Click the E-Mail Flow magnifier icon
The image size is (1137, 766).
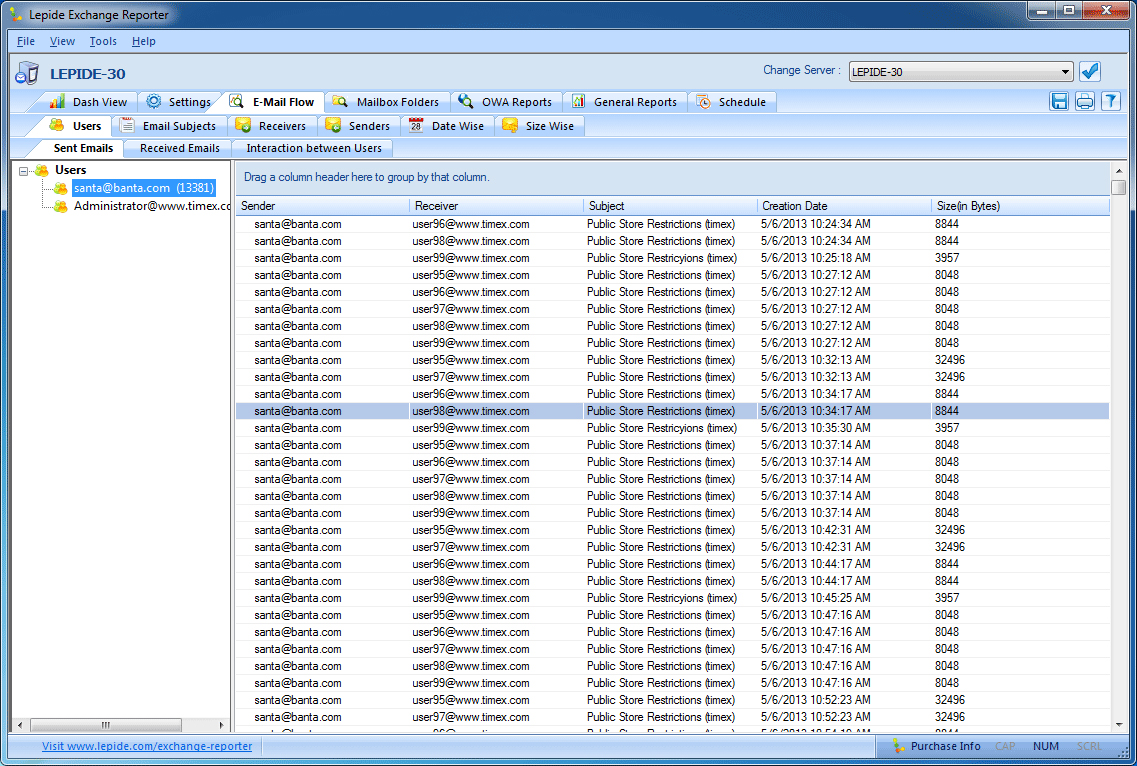point(236,102)
